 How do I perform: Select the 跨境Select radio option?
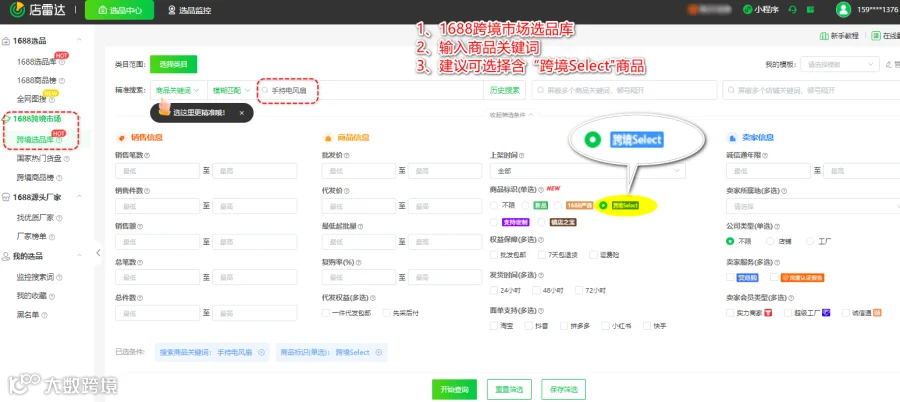click(x=603, y=205)
